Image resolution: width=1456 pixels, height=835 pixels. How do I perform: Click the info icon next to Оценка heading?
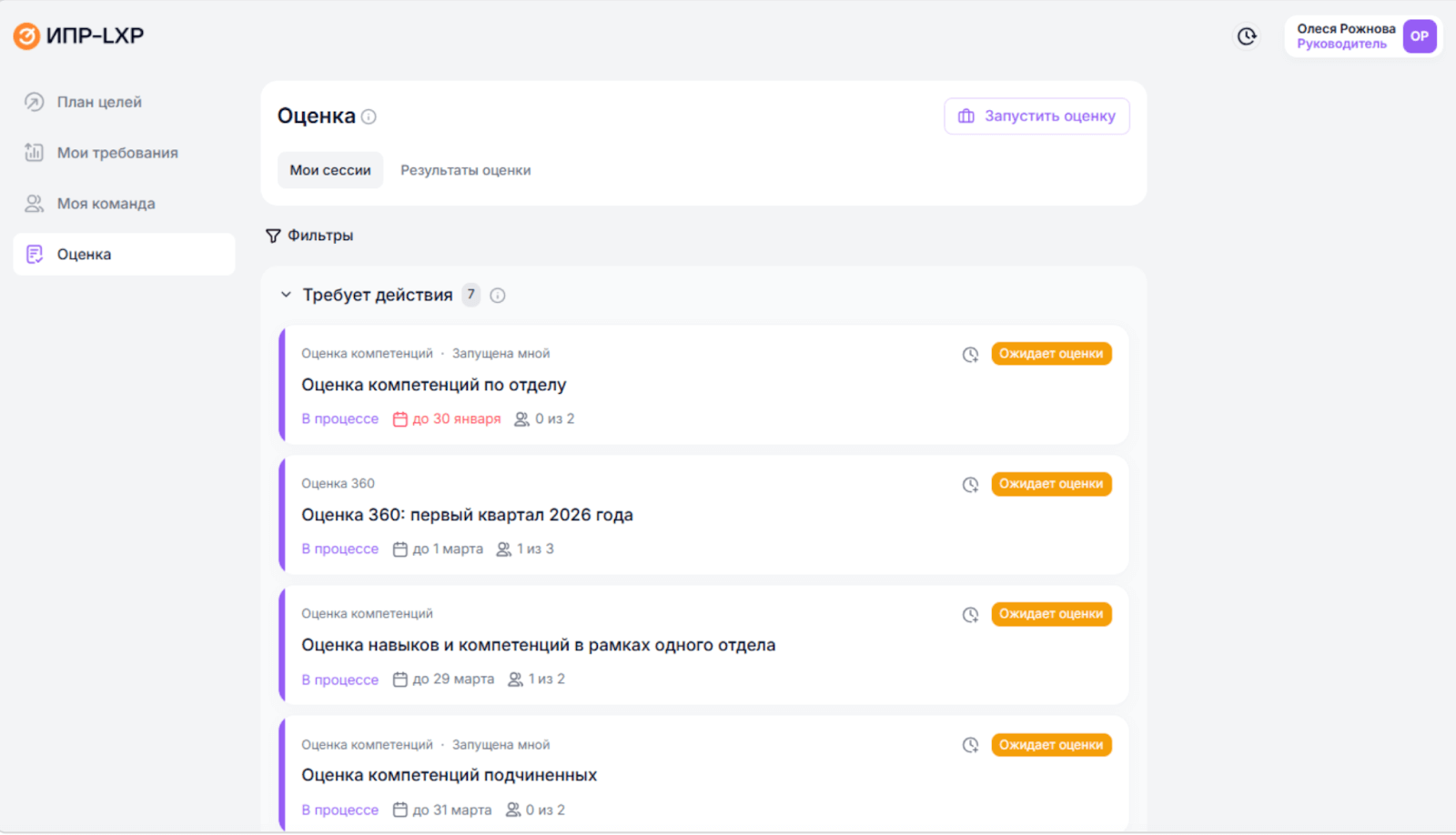[x=368, y=116]
